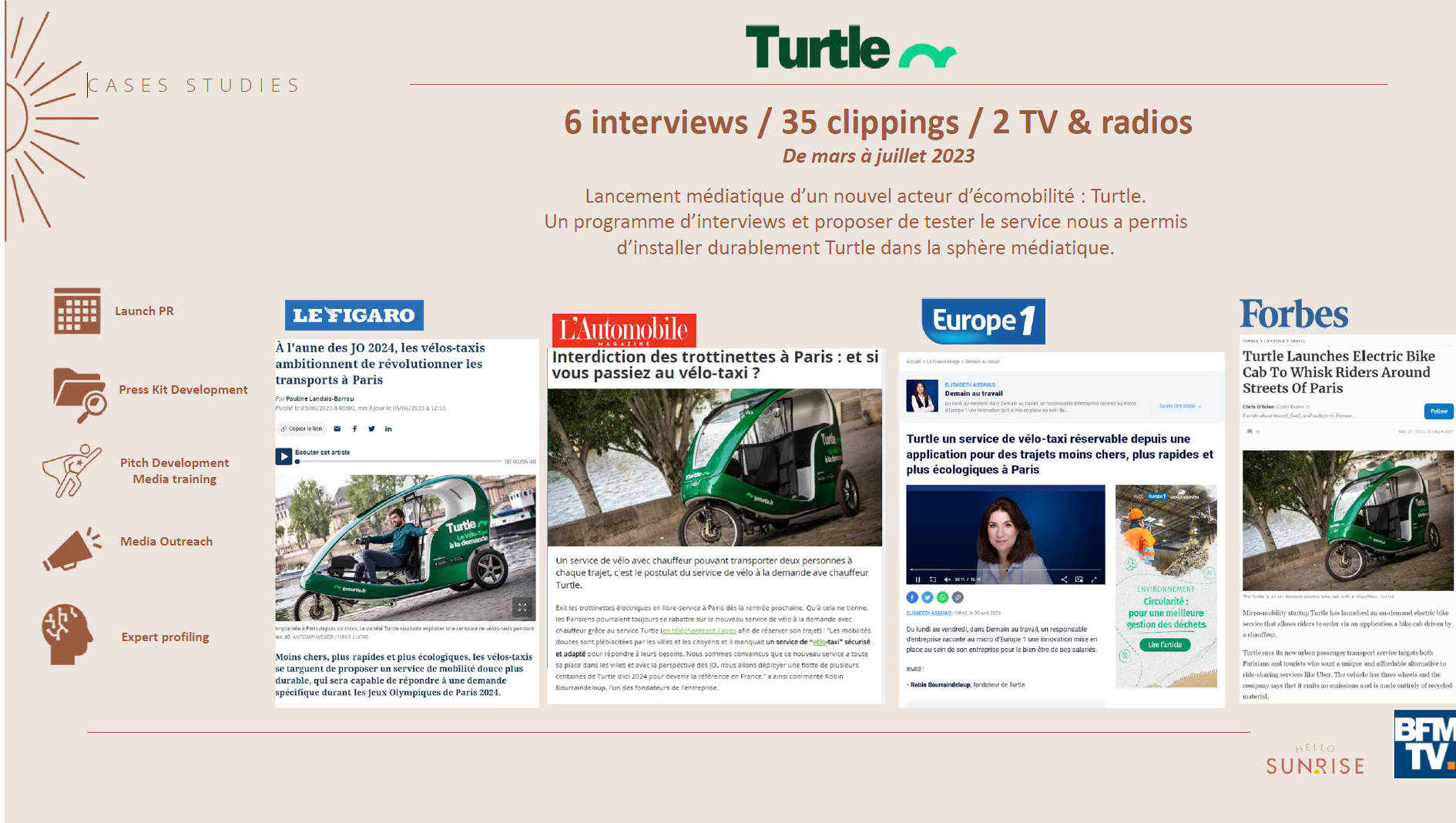
Task: Click the Elisabeth Assayag author link below video
Action: [928, 613]
